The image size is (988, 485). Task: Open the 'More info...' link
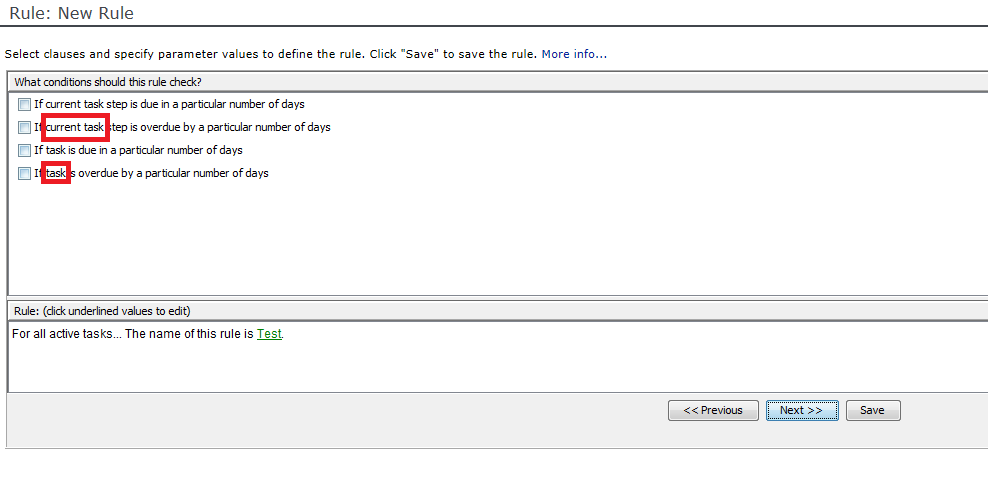(x=574, y=54)
